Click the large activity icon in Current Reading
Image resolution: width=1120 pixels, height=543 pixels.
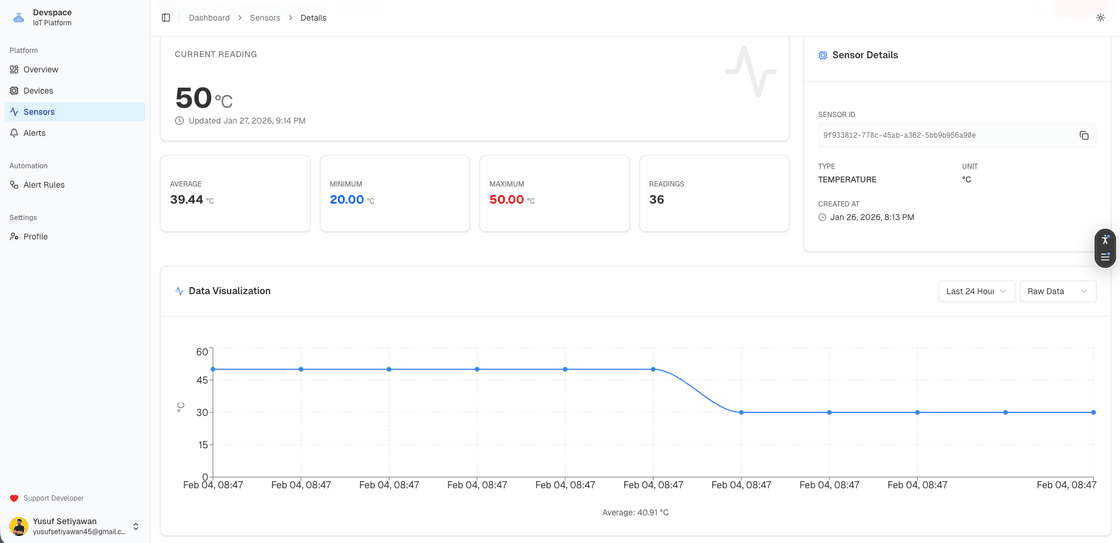point(751,71)
